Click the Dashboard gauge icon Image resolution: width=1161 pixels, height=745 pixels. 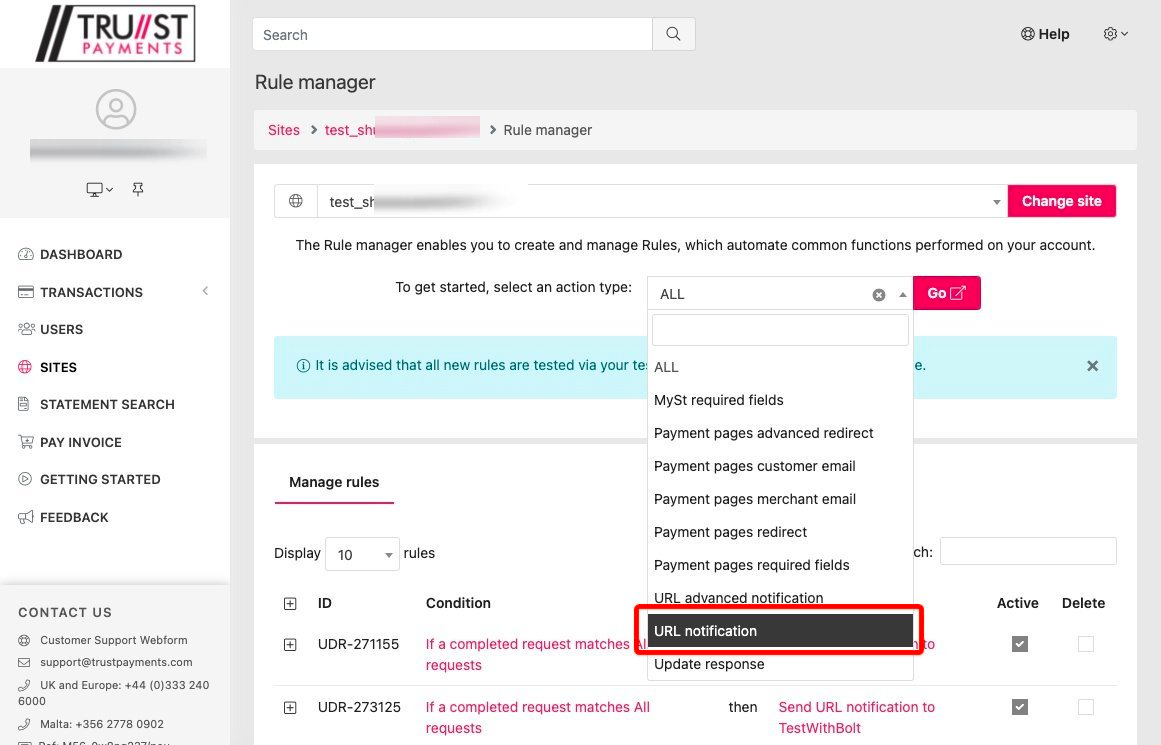tap(26, 254)
